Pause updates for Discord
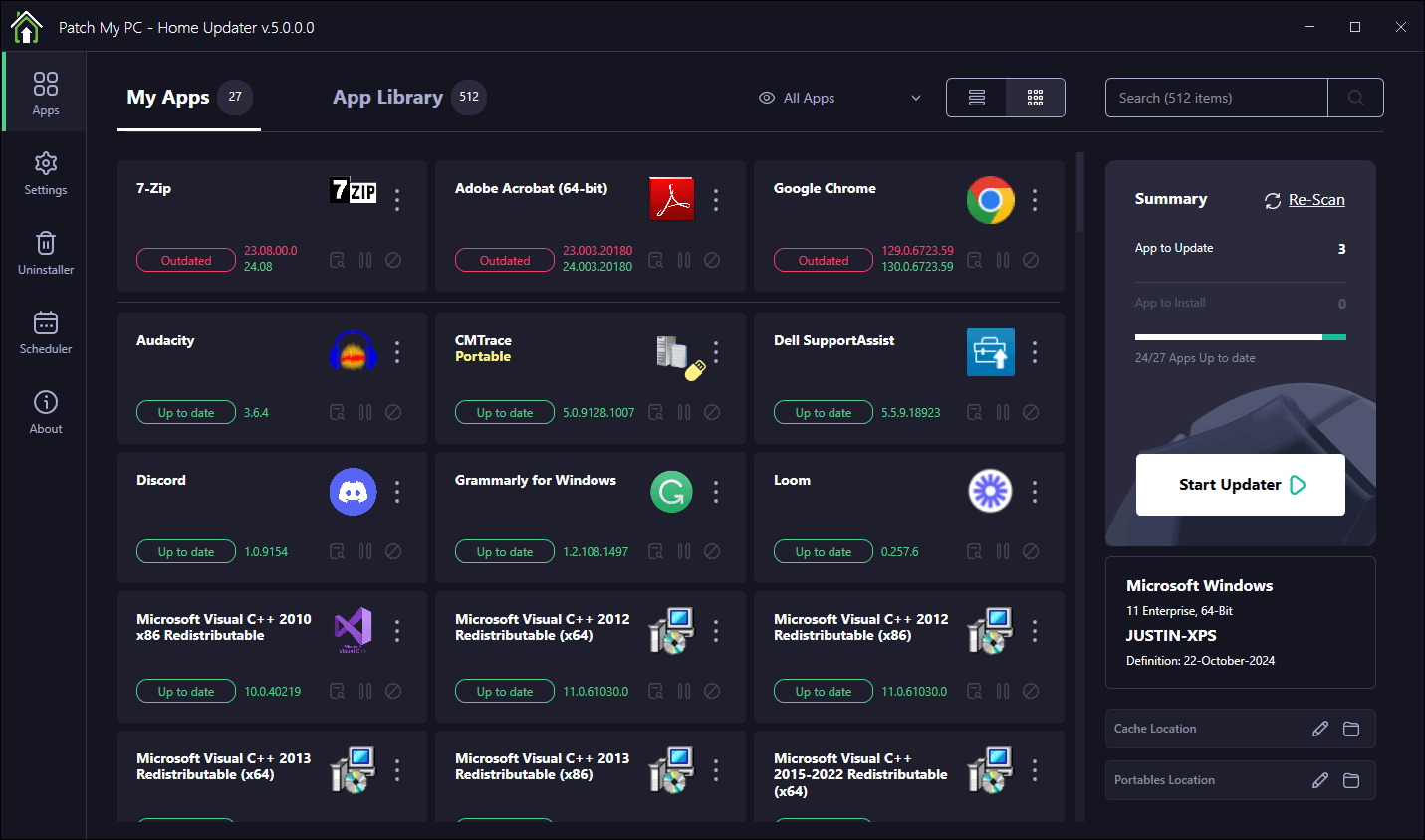Screen dimensions: 1425x840 (365, 551)
